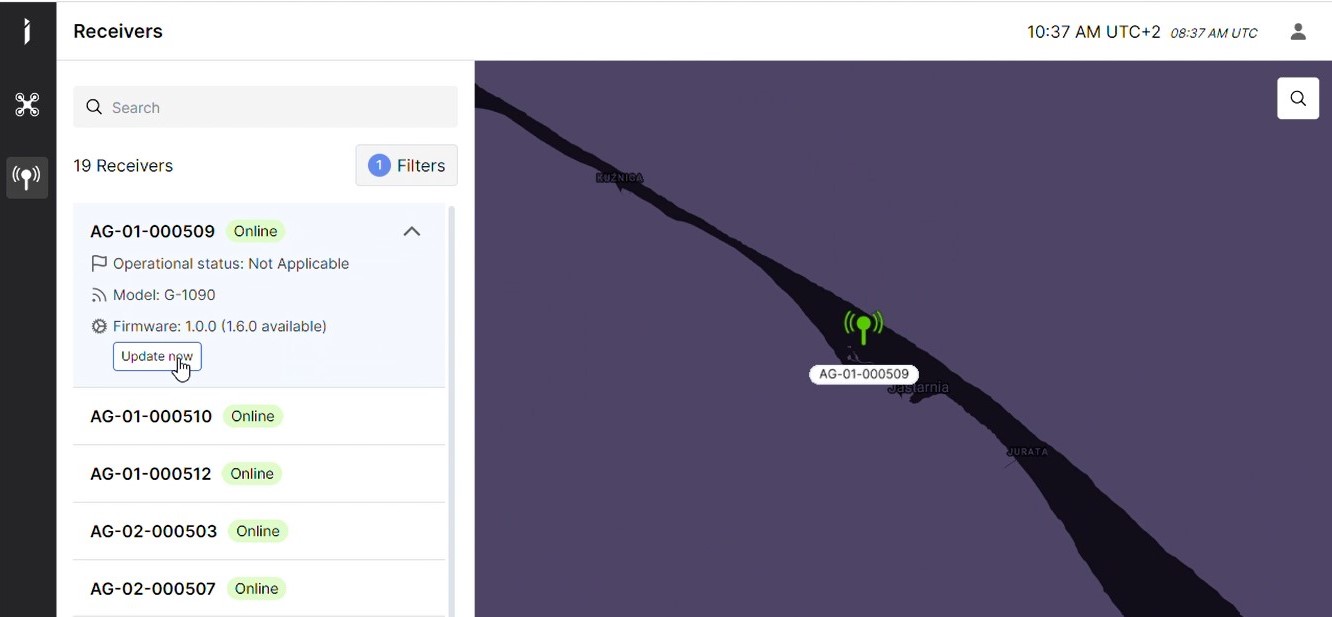Open the drones section in sidebar

coord(27,105)
